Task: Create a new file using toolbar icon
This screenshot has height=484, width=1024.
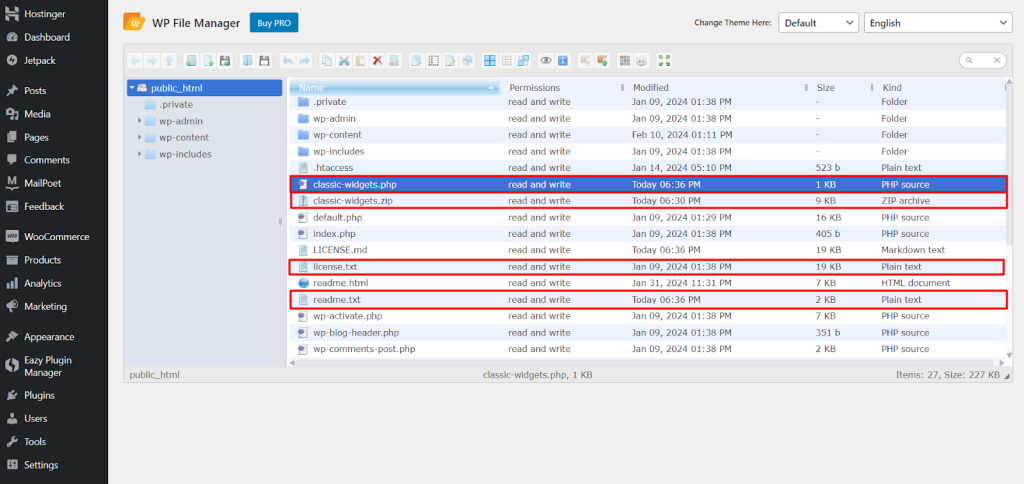Action: 208,61
